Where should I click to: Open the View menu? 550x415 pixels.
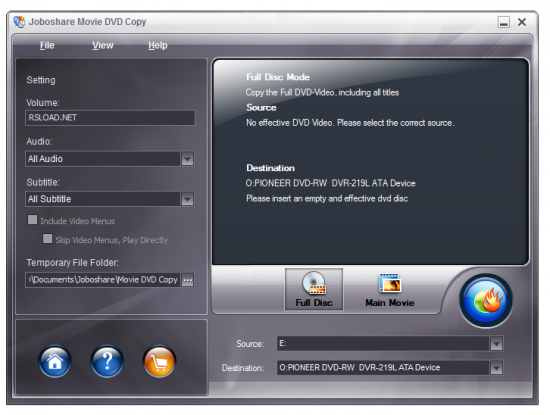(103, 45)
